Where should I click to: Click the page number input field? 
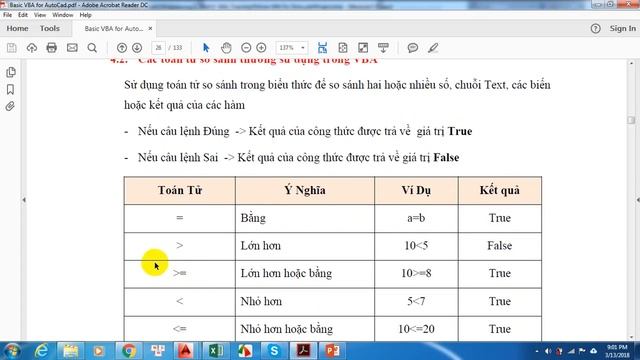(x=158, y=48)
